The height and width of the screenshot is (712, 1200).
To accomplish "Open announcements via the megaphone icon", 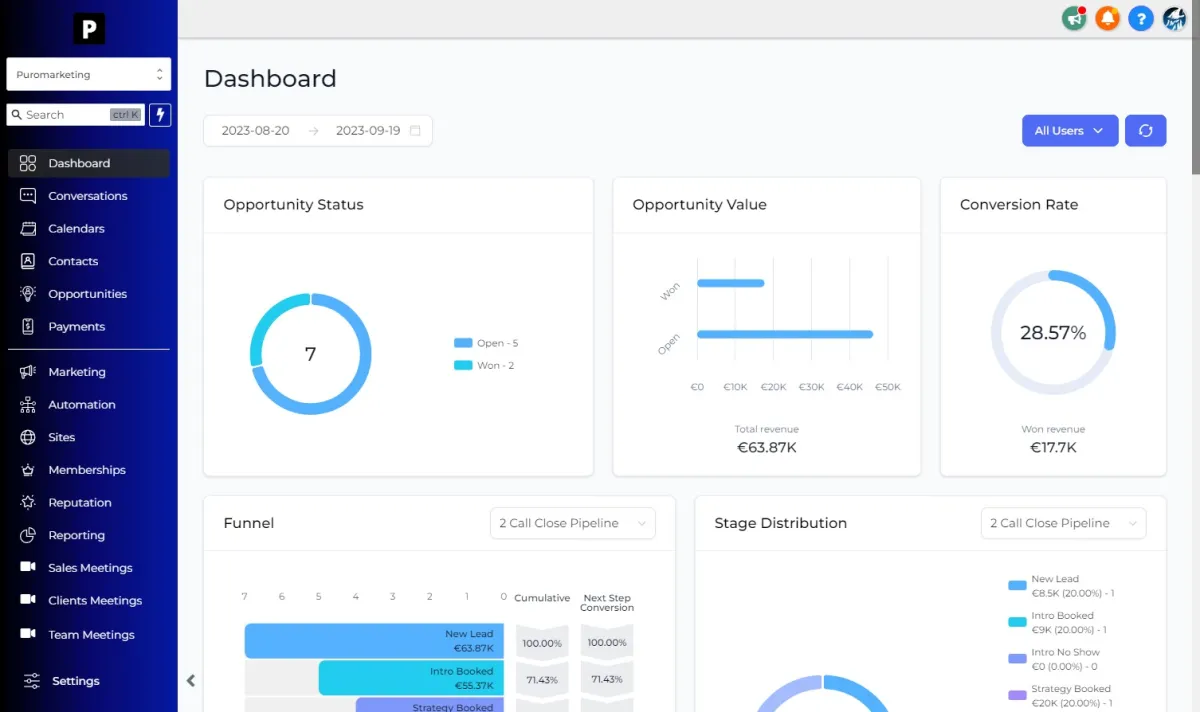I will pyautogui.click(x=1074, y=18).
